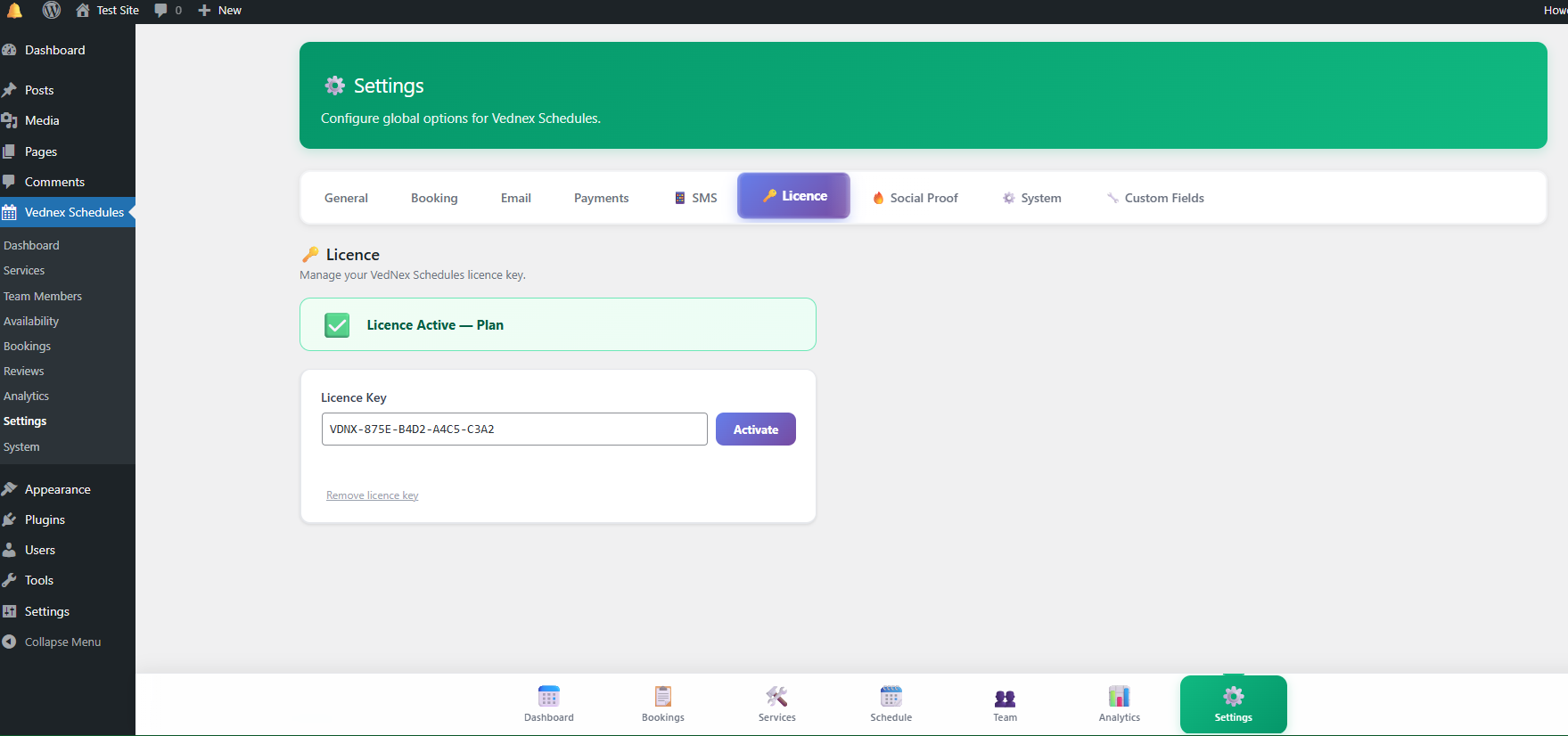Click the Settings header gear icon

[x=334, y=86]
